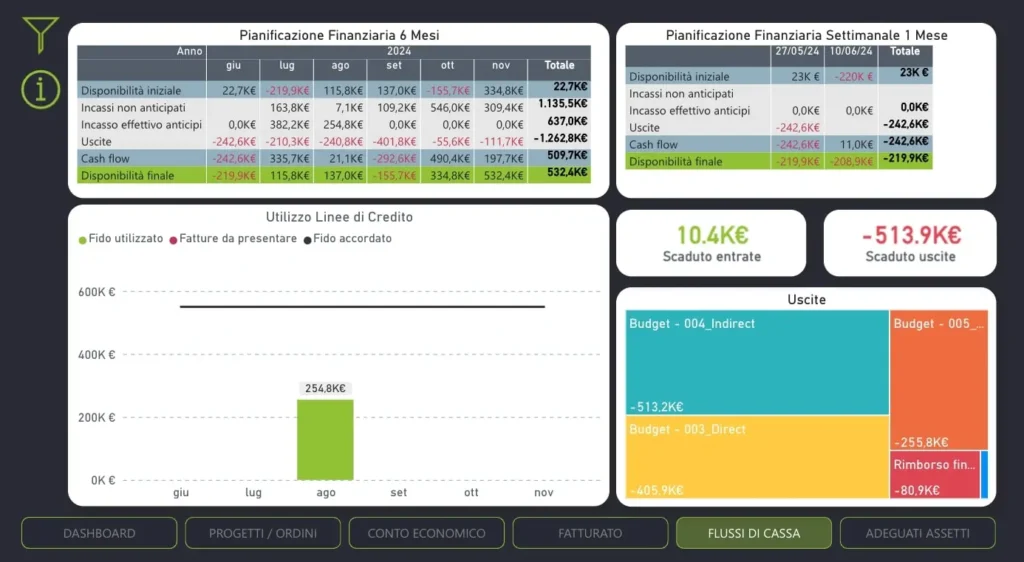Click the 'ago' column header in 6 Mesi table
The width and height of the screenshot is (1024, 562).
(340, 65)
